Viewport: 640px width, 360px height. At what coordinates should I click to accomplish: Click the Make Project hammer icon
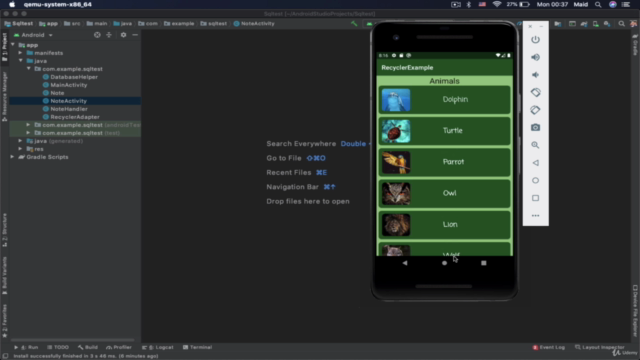pos(354,24)
